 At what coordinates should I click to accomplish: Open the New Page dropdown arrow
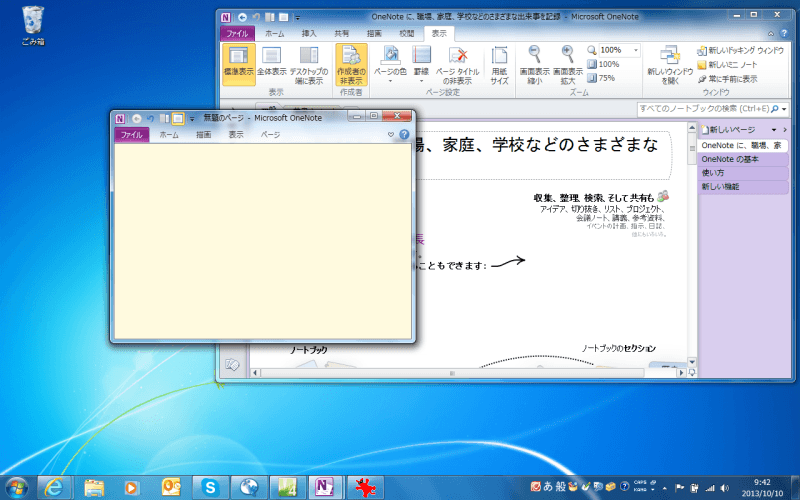(x=774, y=130)
